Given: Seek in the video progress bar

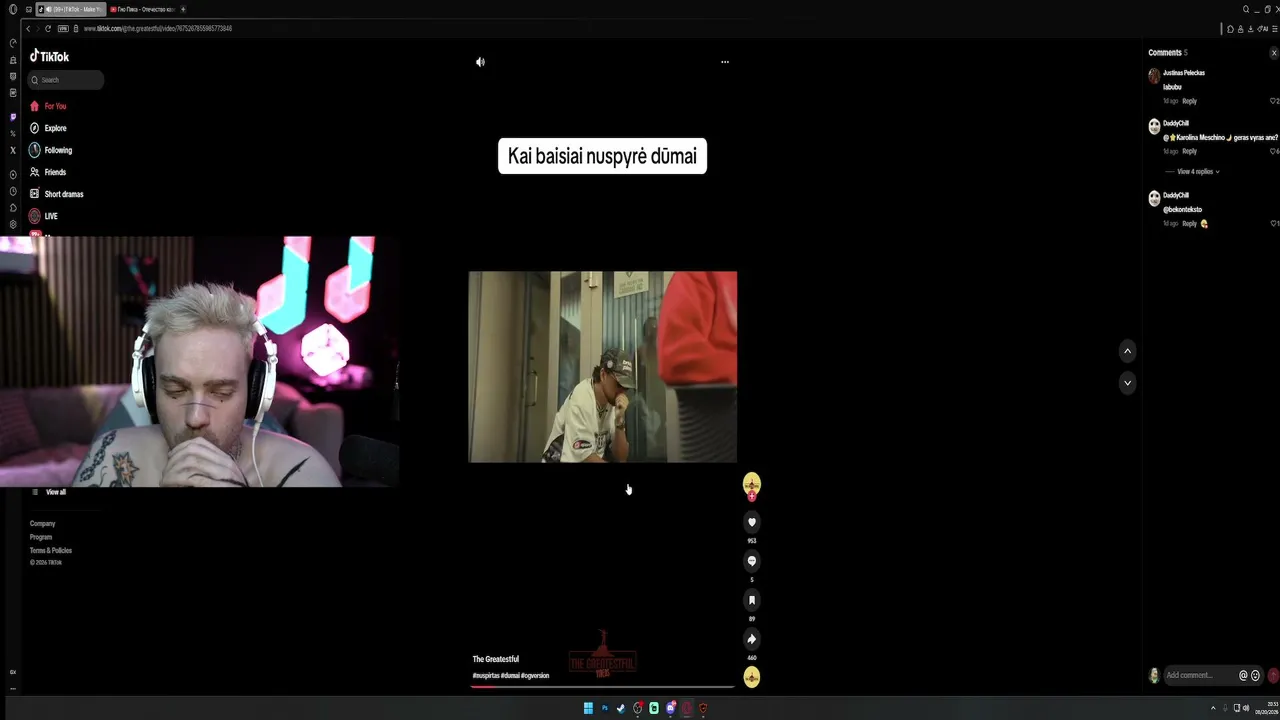Looking at the screenshot, I should point(602,687).
